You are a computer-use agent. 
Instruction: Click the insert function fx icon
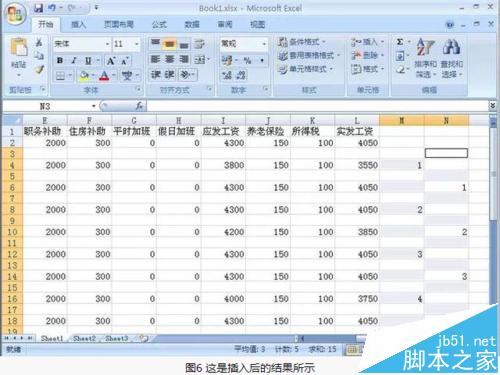139,106
